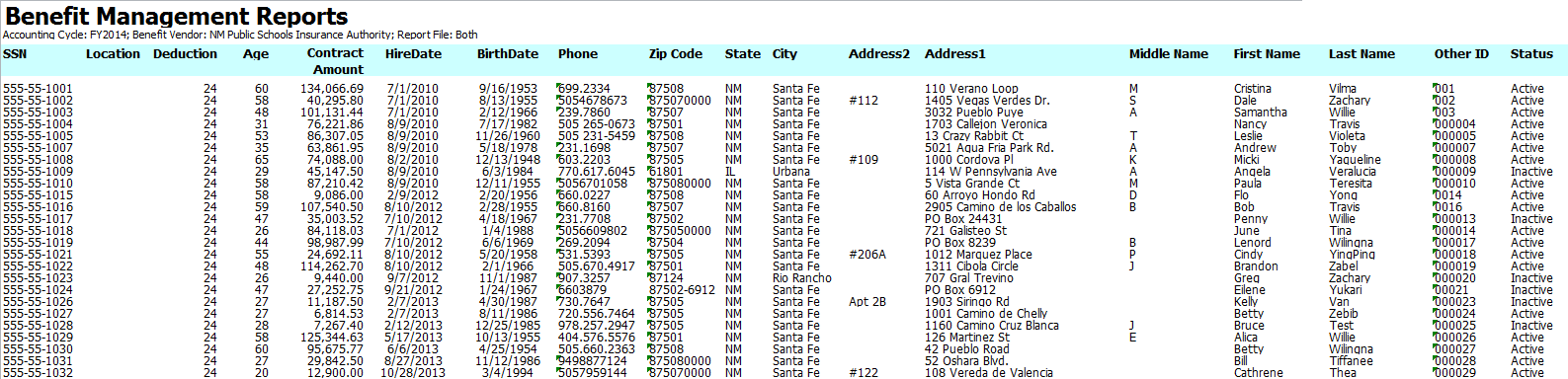Click the Address2 column header
Image resolution: width=1568 pixels, height=379 pixels.
(879, 54)
